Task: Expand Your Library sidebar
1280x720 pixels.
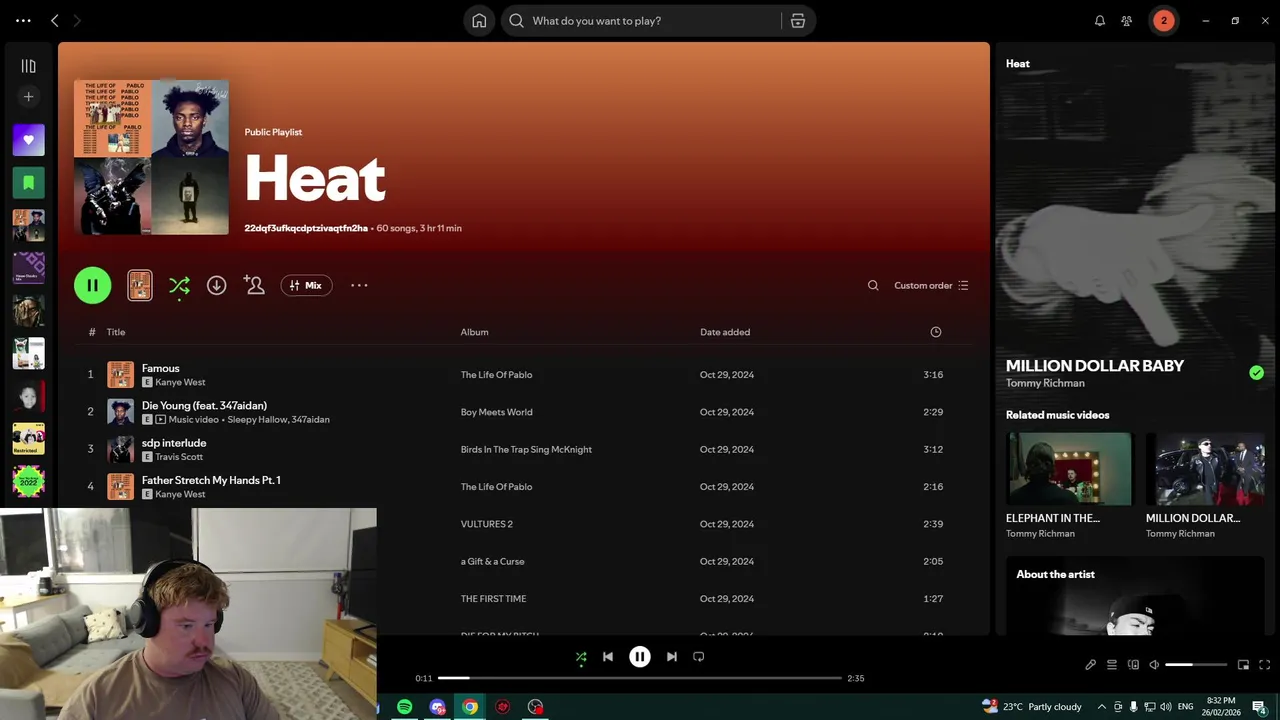Action: (28, 66)
